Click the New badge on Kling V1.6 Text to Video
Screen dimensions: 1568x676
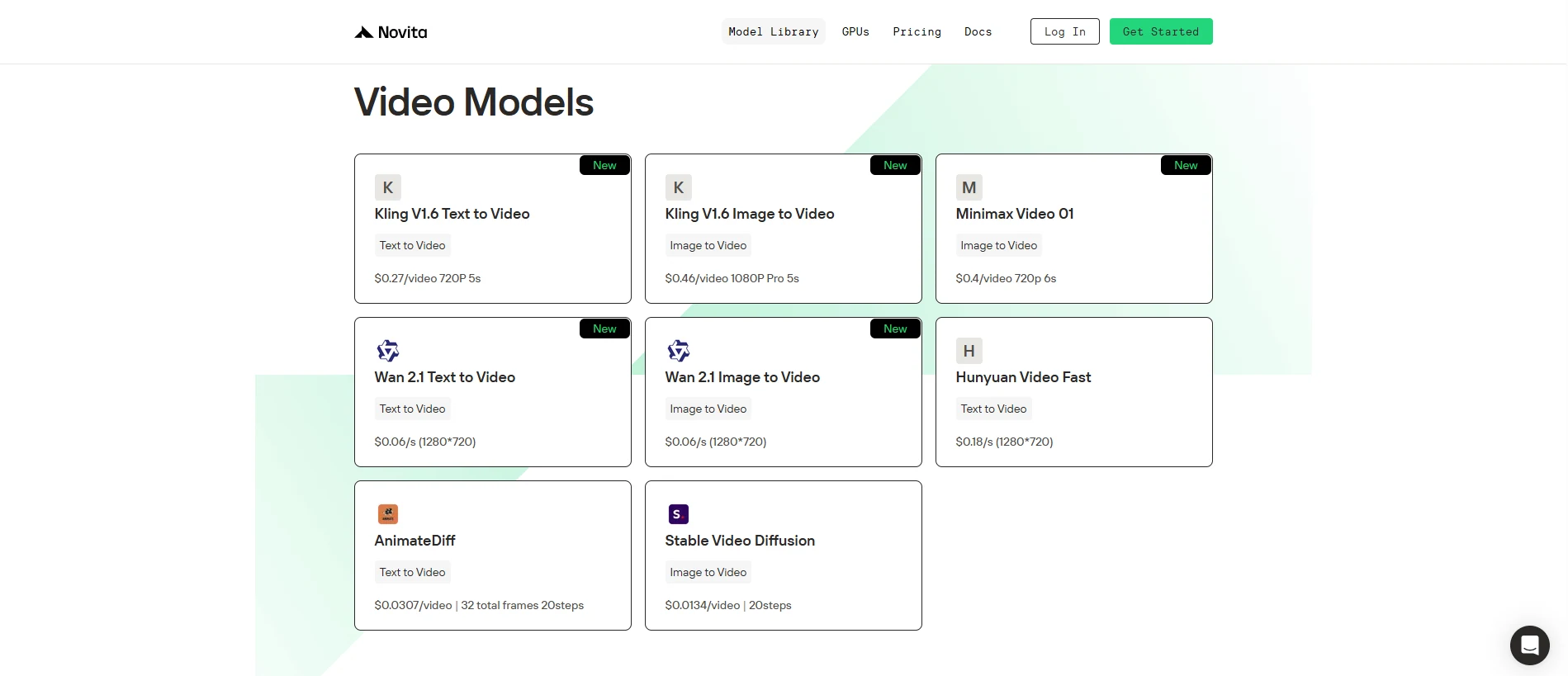click(x=604, y=165)
